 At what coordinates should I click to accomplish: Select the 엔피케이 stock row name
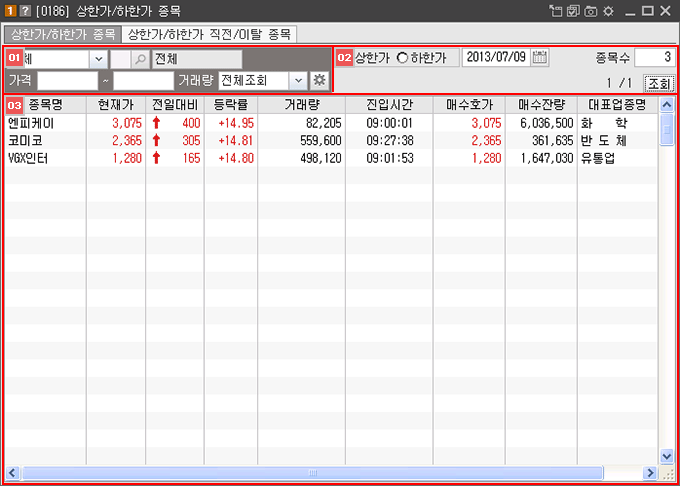(31, 123)
